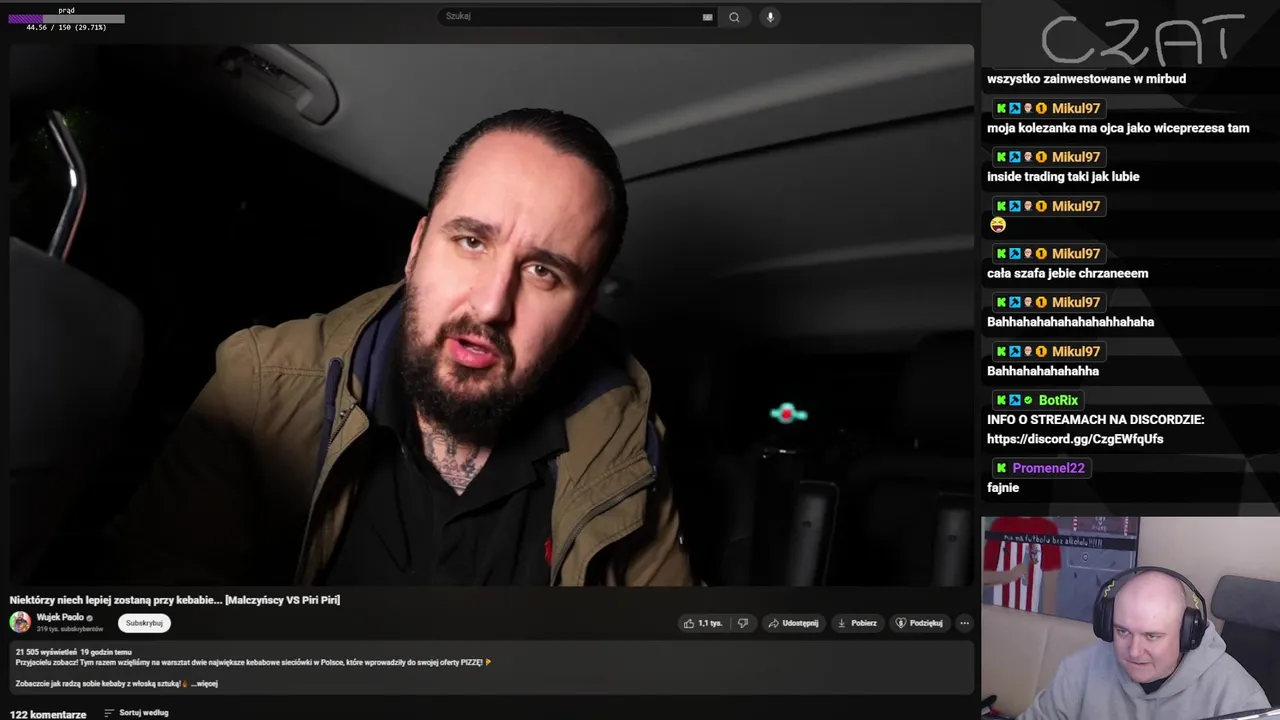
Task: Like the video with thumbs-up 1,1 tys.
Action: (x=703, y=623)
